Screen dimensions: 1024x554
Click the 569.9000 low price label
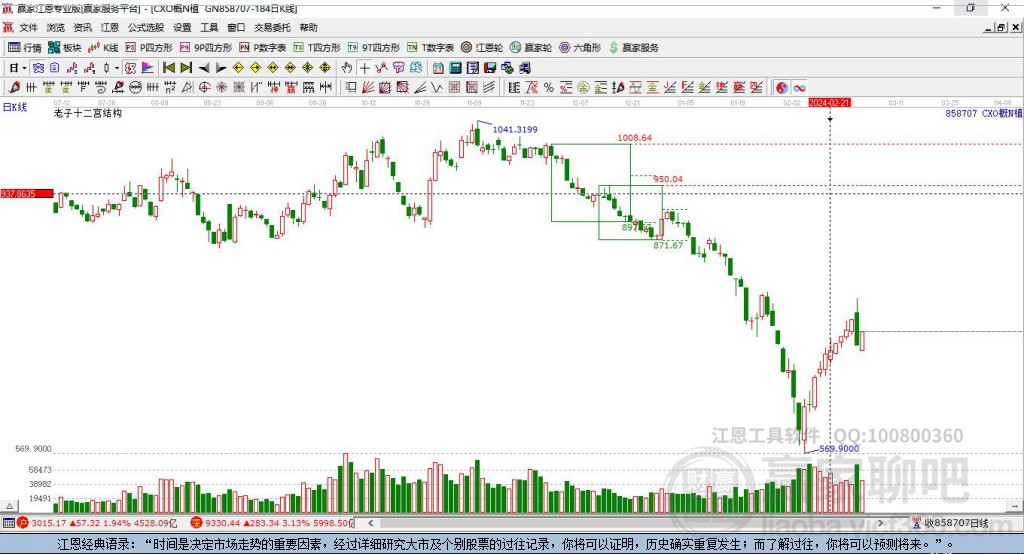[839, 449]
